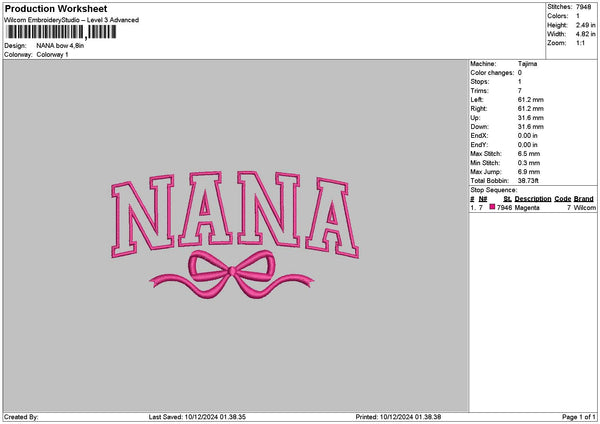Select the Stitches count value 7948
The height and width of the screenshot is (424, 600).
click(584, 7)
